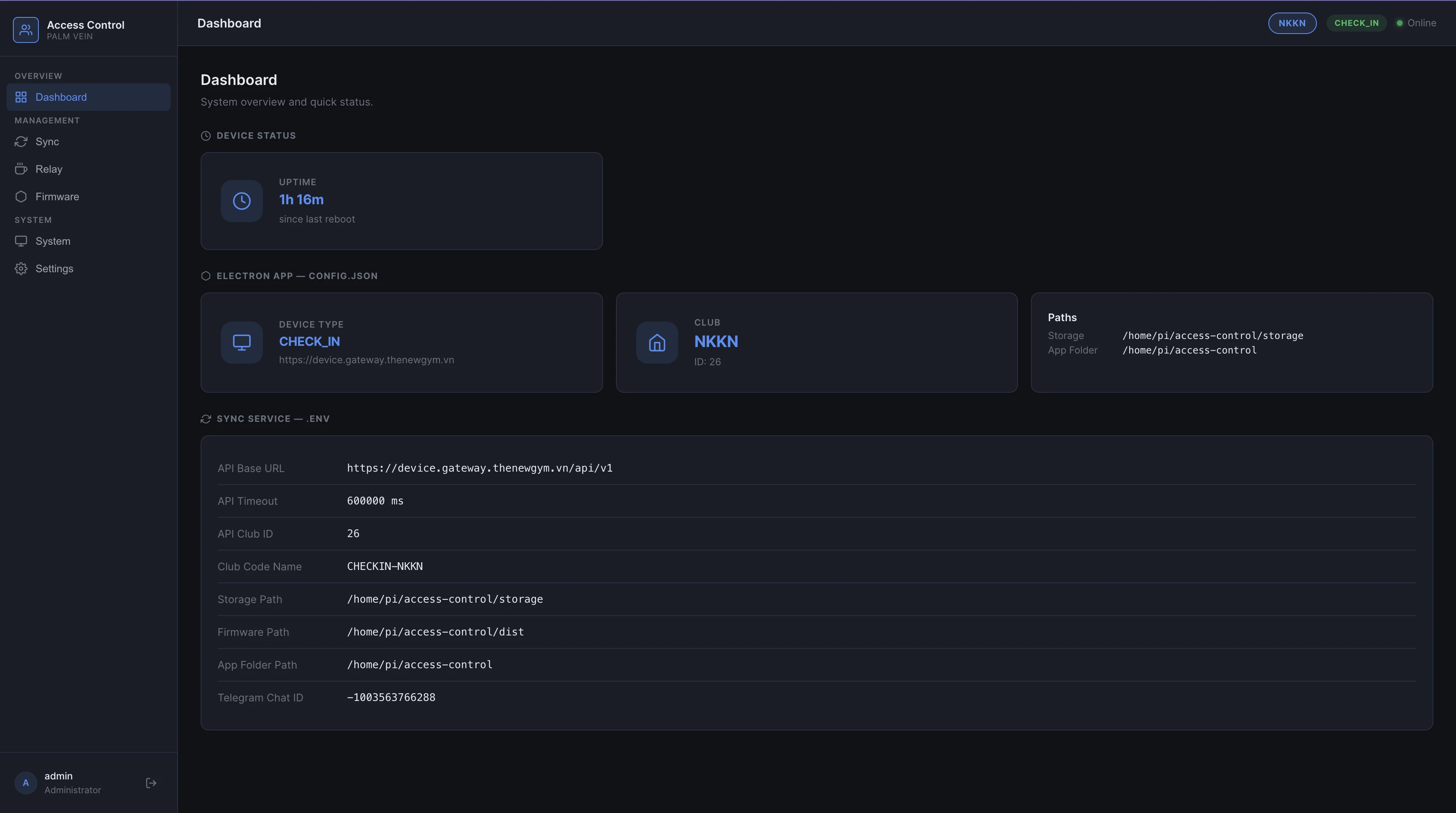This screenshot has height=813, width=1456.
Task: Click the Device Type monitor icon
Action: [x=242, y=343]
